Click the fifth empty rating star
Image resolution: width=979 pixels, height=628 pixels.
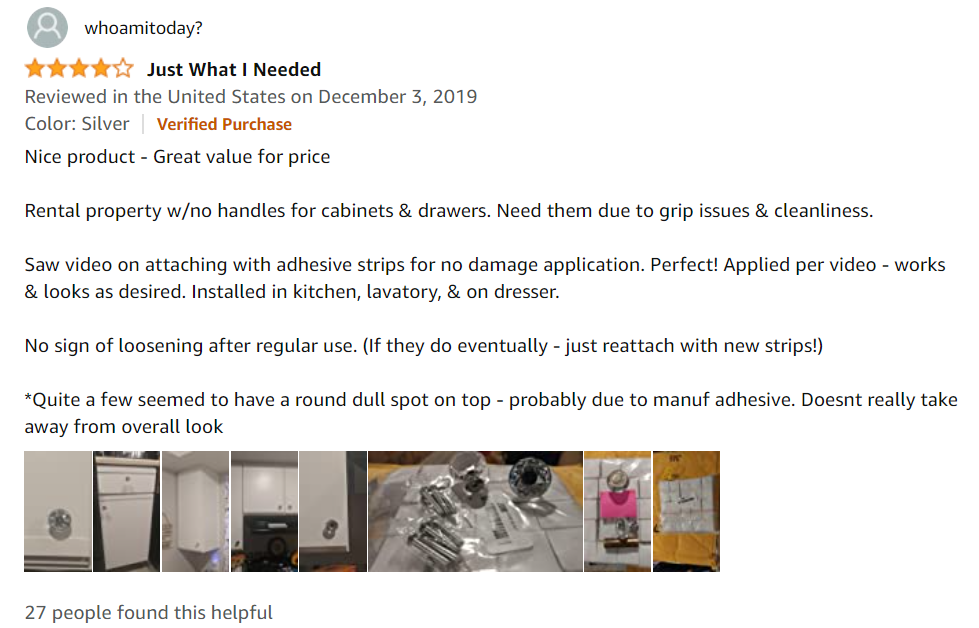[123, 69]
